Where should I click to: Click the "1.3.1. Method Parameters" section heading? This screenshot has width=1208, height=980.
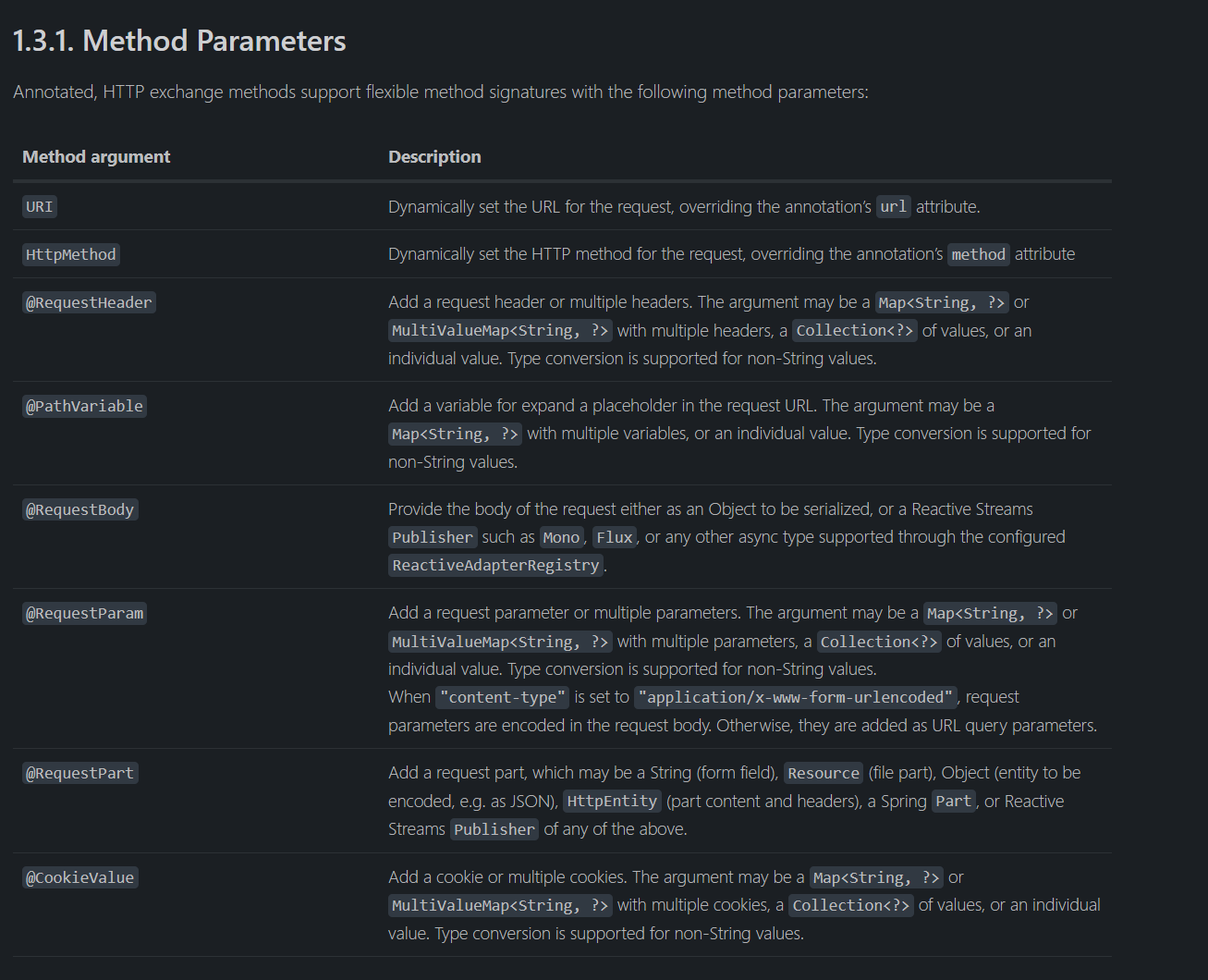tap(179, 41)
